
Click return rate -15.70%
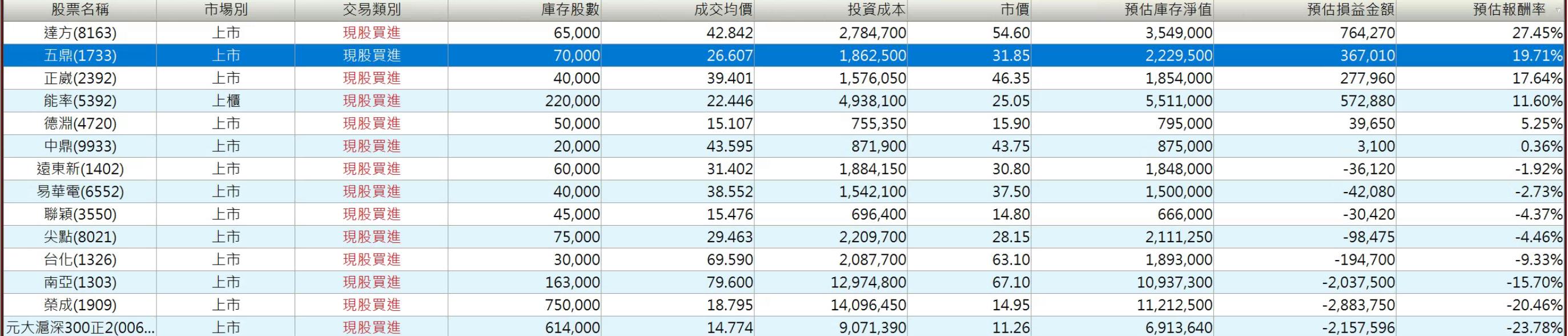(1534, 282)
